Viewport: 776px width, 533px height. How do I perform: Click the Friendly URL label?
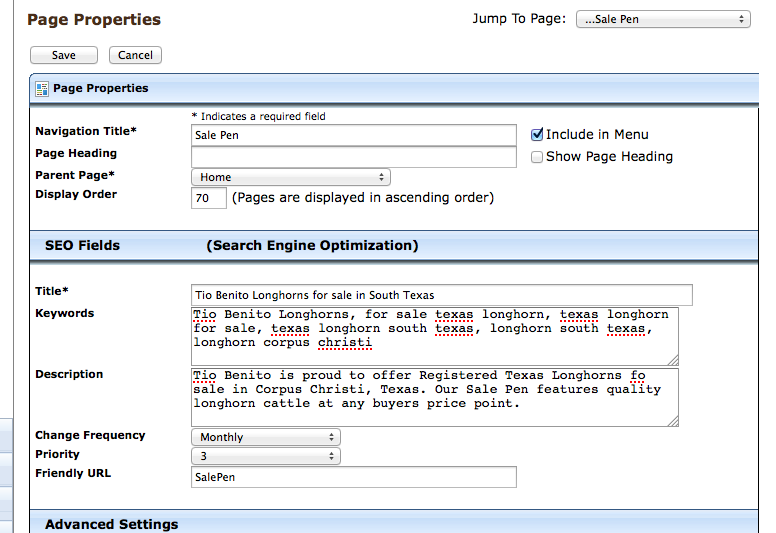[x=73, y=473]
